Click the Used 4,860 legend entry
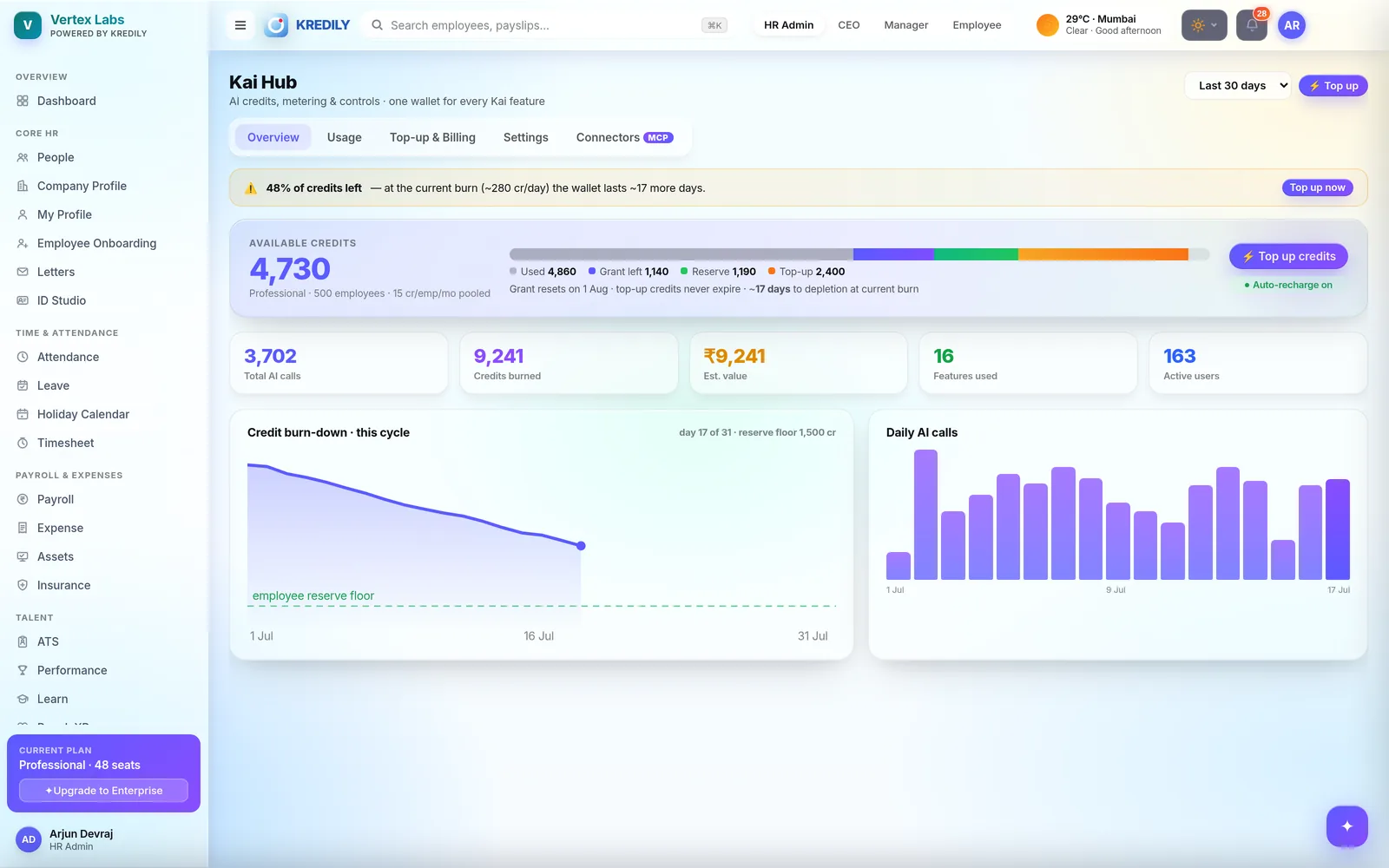This screenshot has height=868, width=1389. click(x=543, y=272)
